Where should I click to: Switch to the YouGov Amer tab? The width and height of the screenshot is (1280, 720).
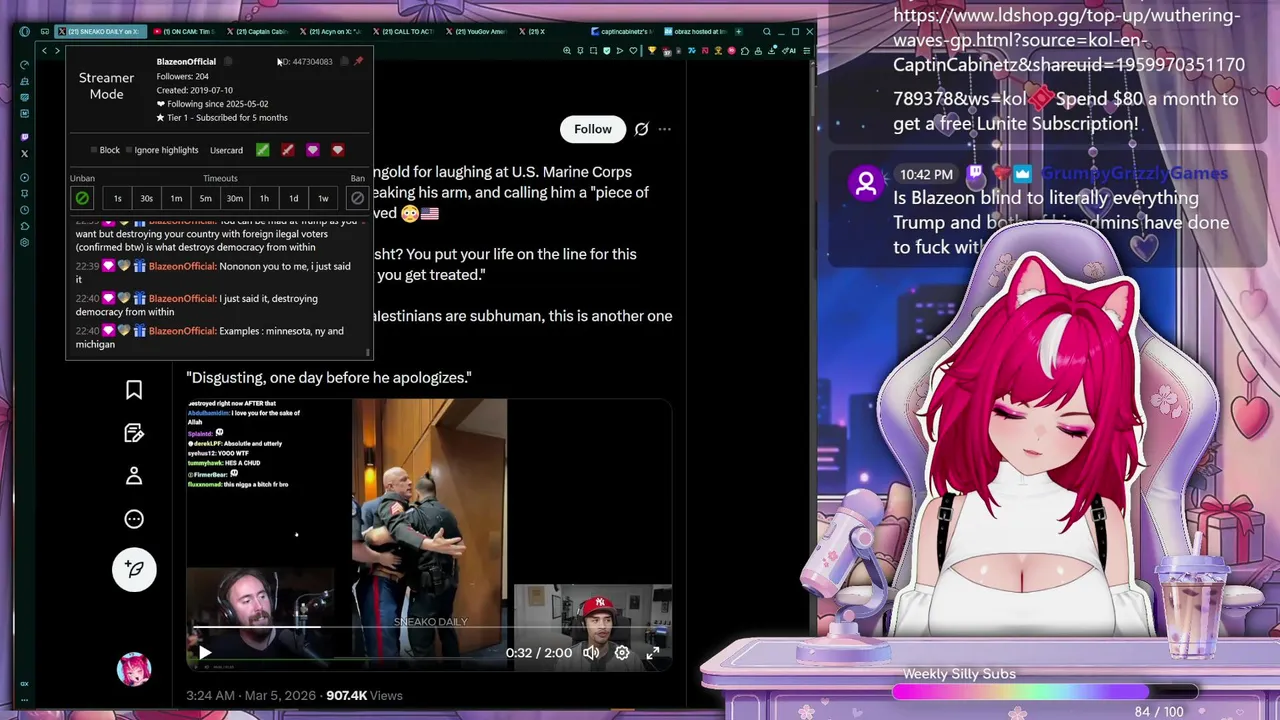tap(479, 32)
